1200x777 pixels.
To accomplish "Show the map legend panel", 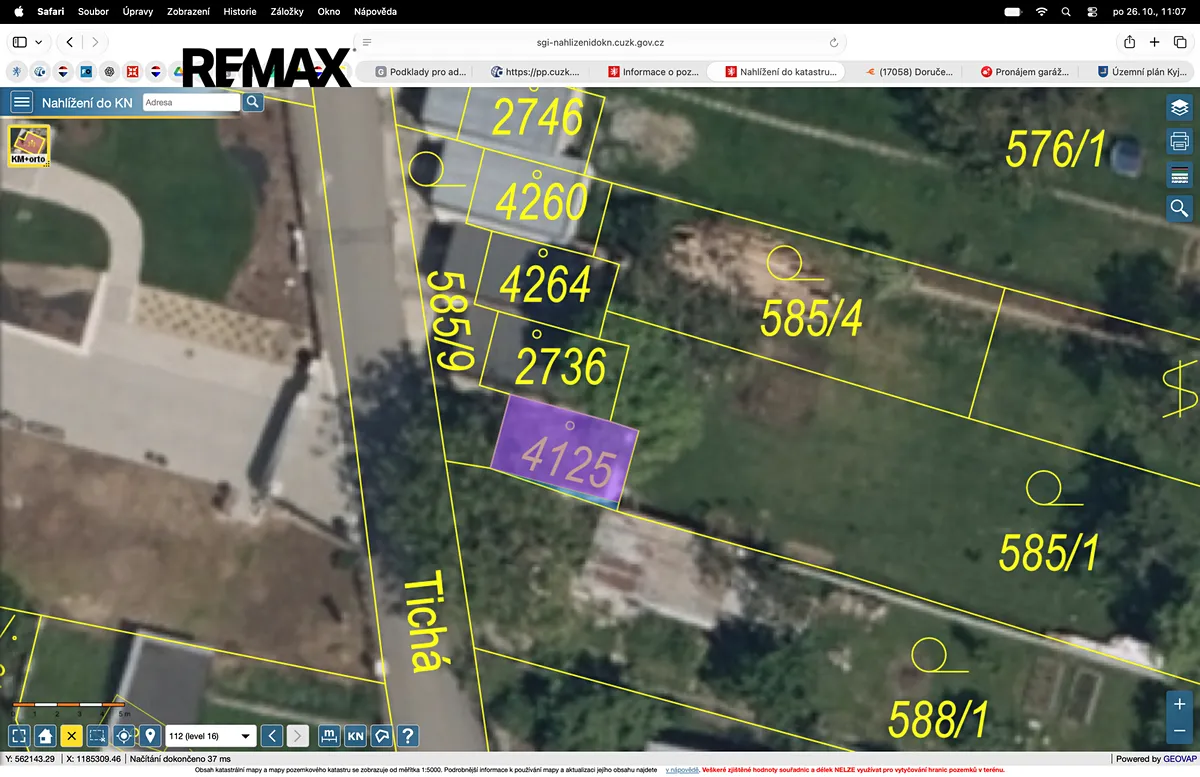I will coord(1179,175).
